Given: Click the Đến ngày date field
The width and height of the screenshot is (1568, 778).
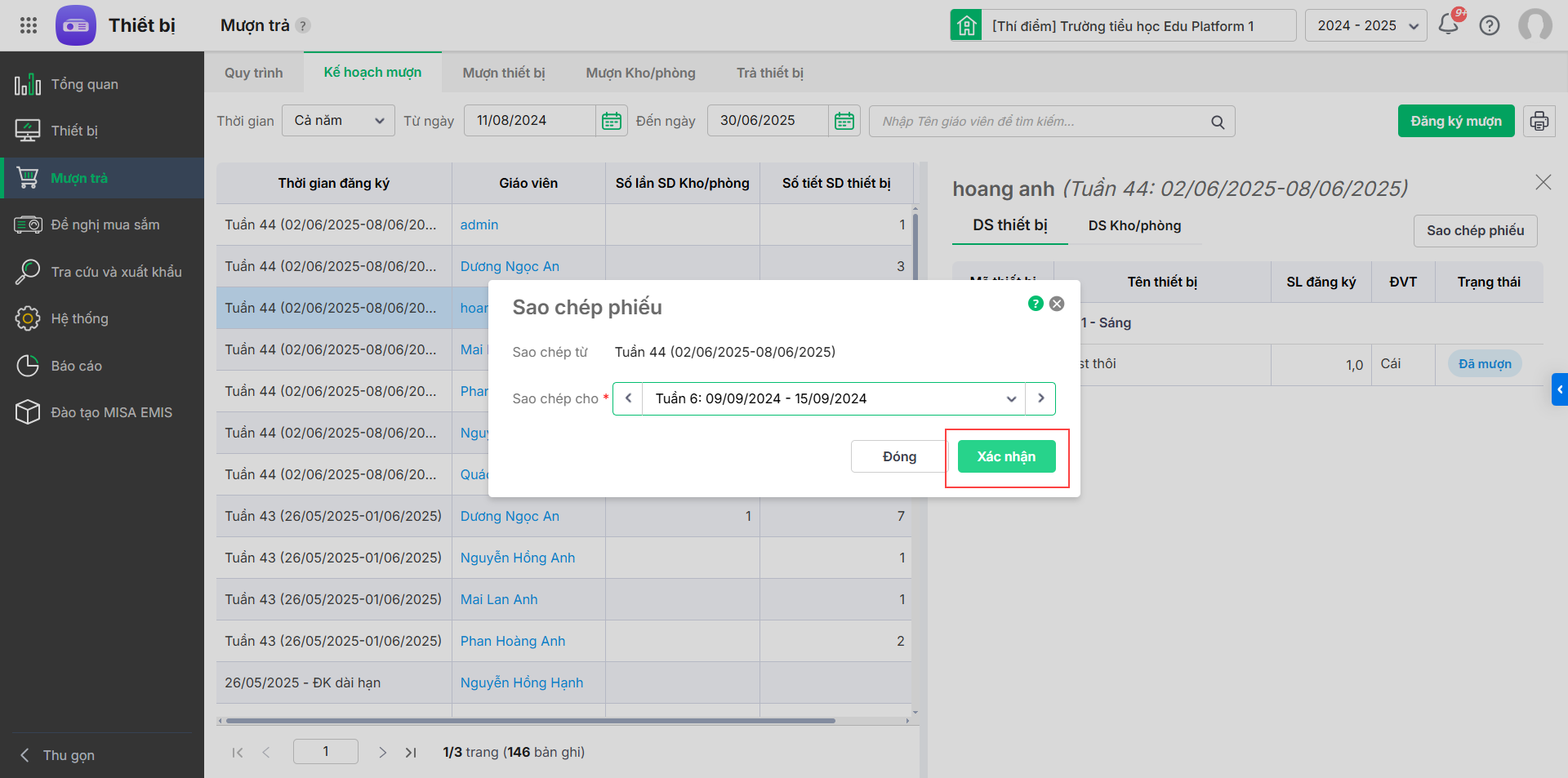Looking at the screenshot, I should (768, 121).
